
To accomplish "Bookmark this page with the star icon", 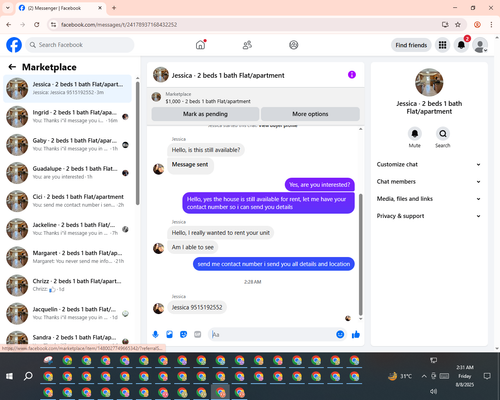I will point(458,25).
